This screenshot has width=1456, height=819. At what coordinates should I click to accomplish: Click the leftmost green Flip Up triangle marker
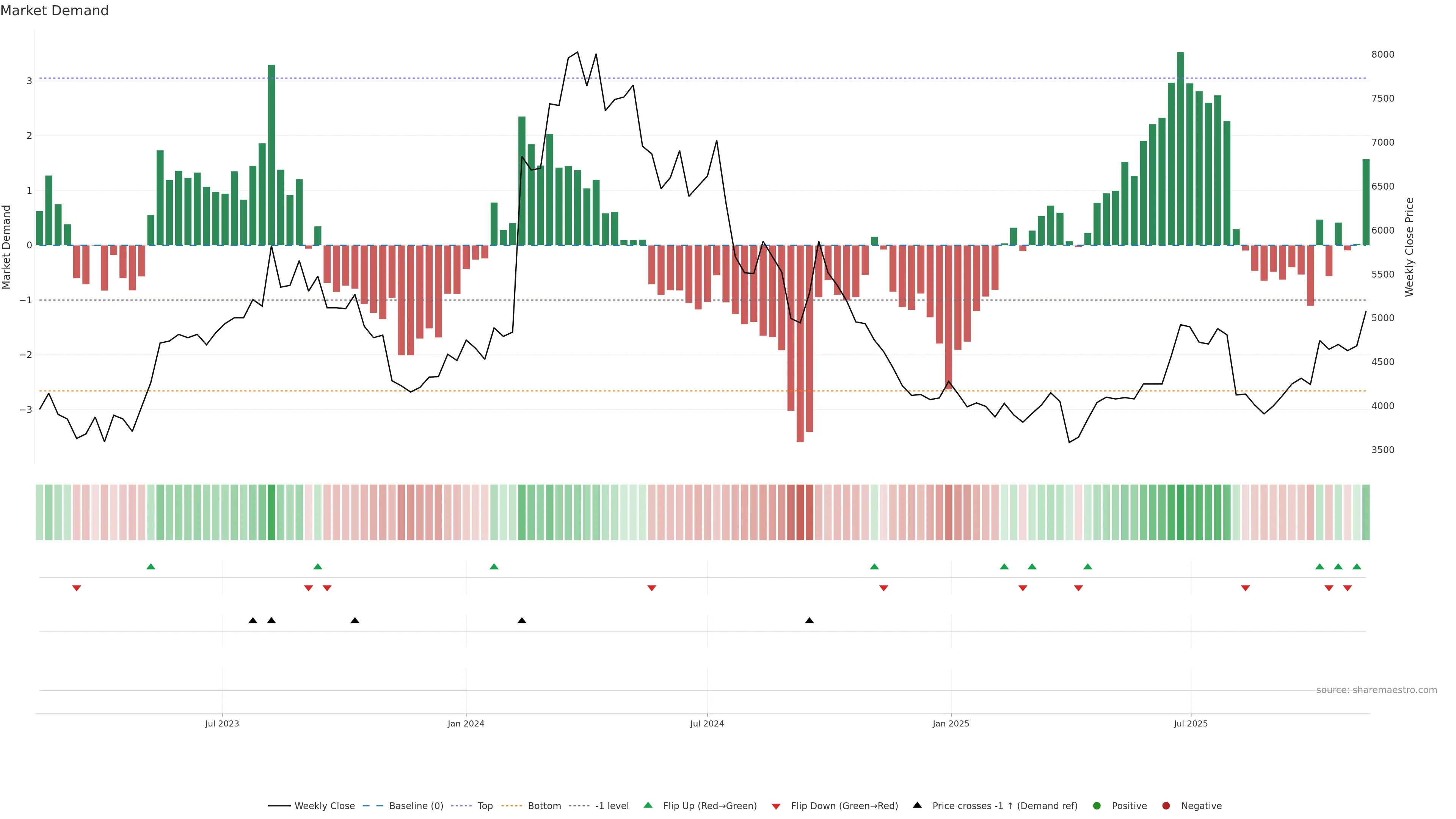pyautogui.click(x=151, y=566)
